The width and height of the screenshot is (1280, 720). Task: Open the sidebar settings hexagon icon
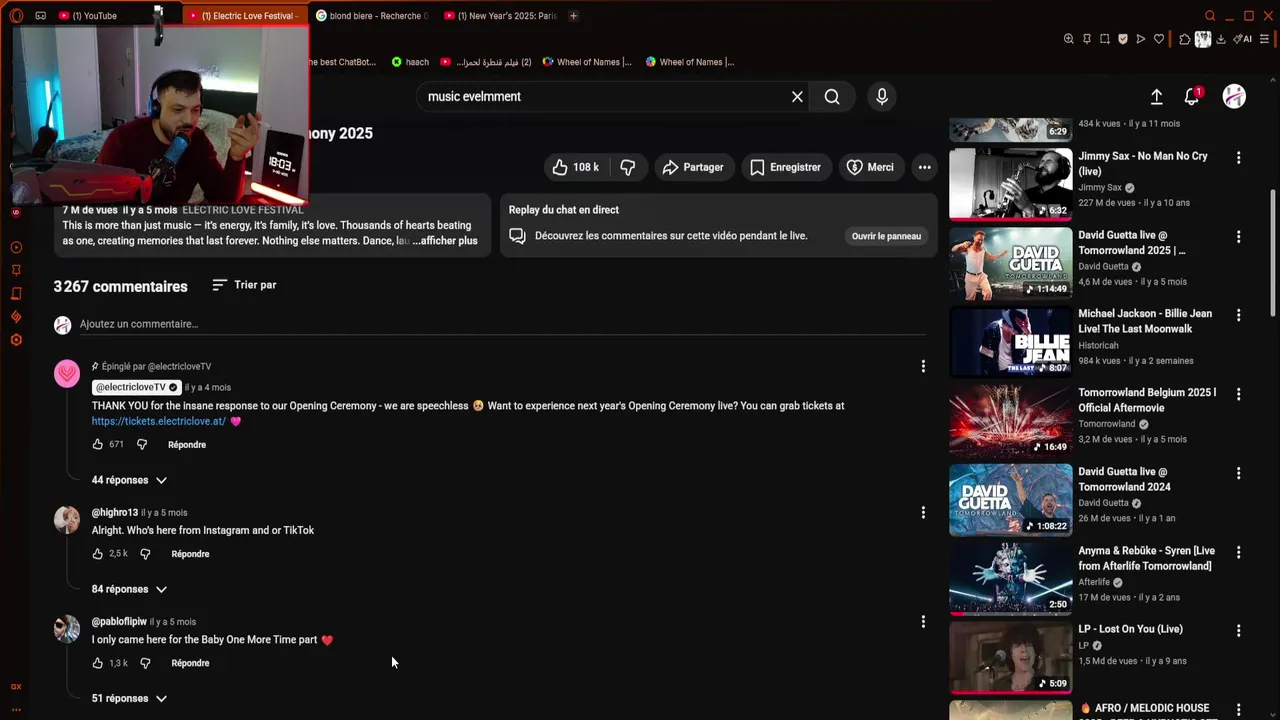(16, 340)
